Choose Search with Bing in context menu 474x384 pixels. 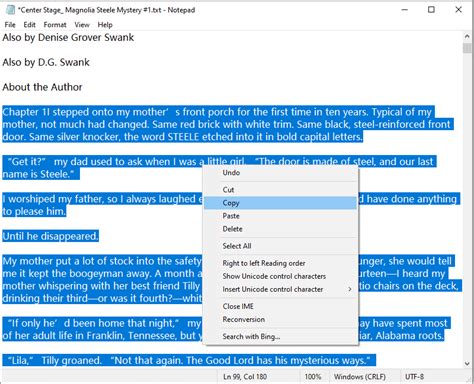coord(281,336)
